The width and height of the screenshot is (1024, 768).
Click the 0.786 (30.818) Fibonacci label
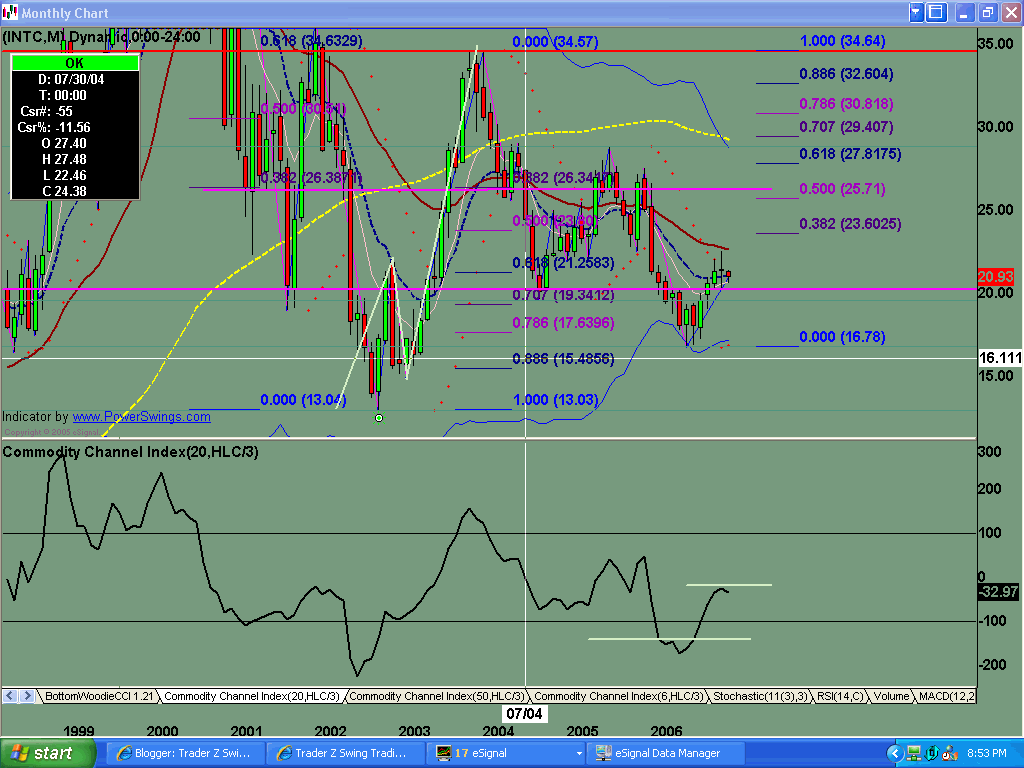click(x=846, y=104)
